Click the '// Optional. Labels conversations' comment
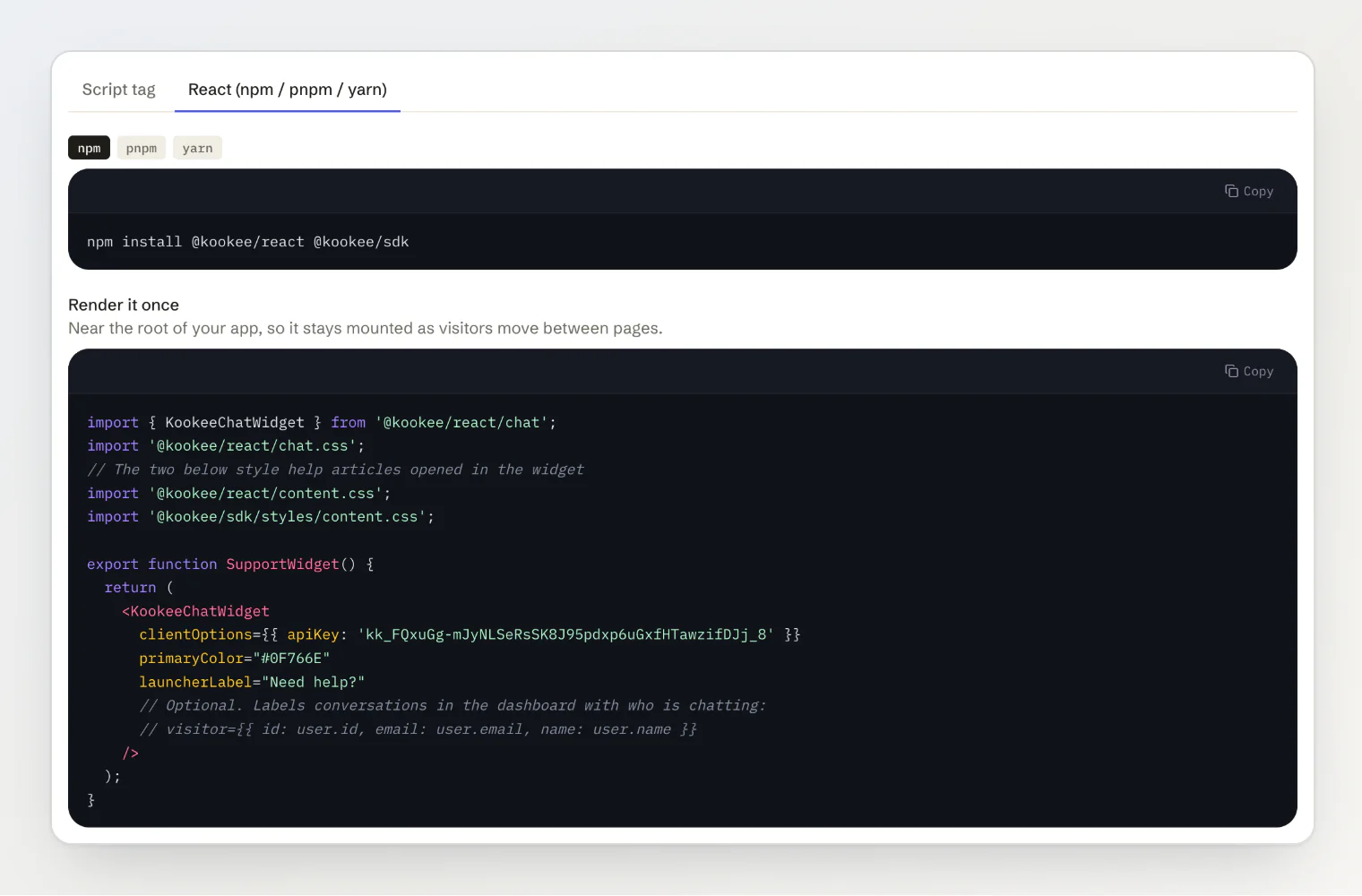1362x896 pixels. point(453,705)
